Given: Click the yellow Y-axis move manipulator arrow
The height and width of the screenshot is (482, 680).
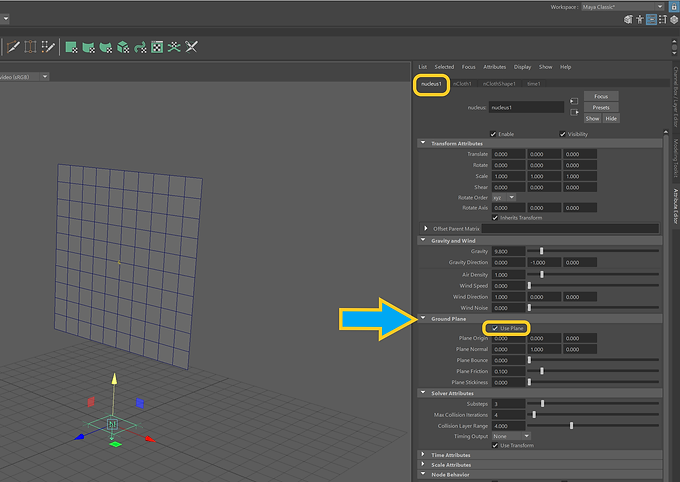Looking at the screenshot, I should [114, 379].
